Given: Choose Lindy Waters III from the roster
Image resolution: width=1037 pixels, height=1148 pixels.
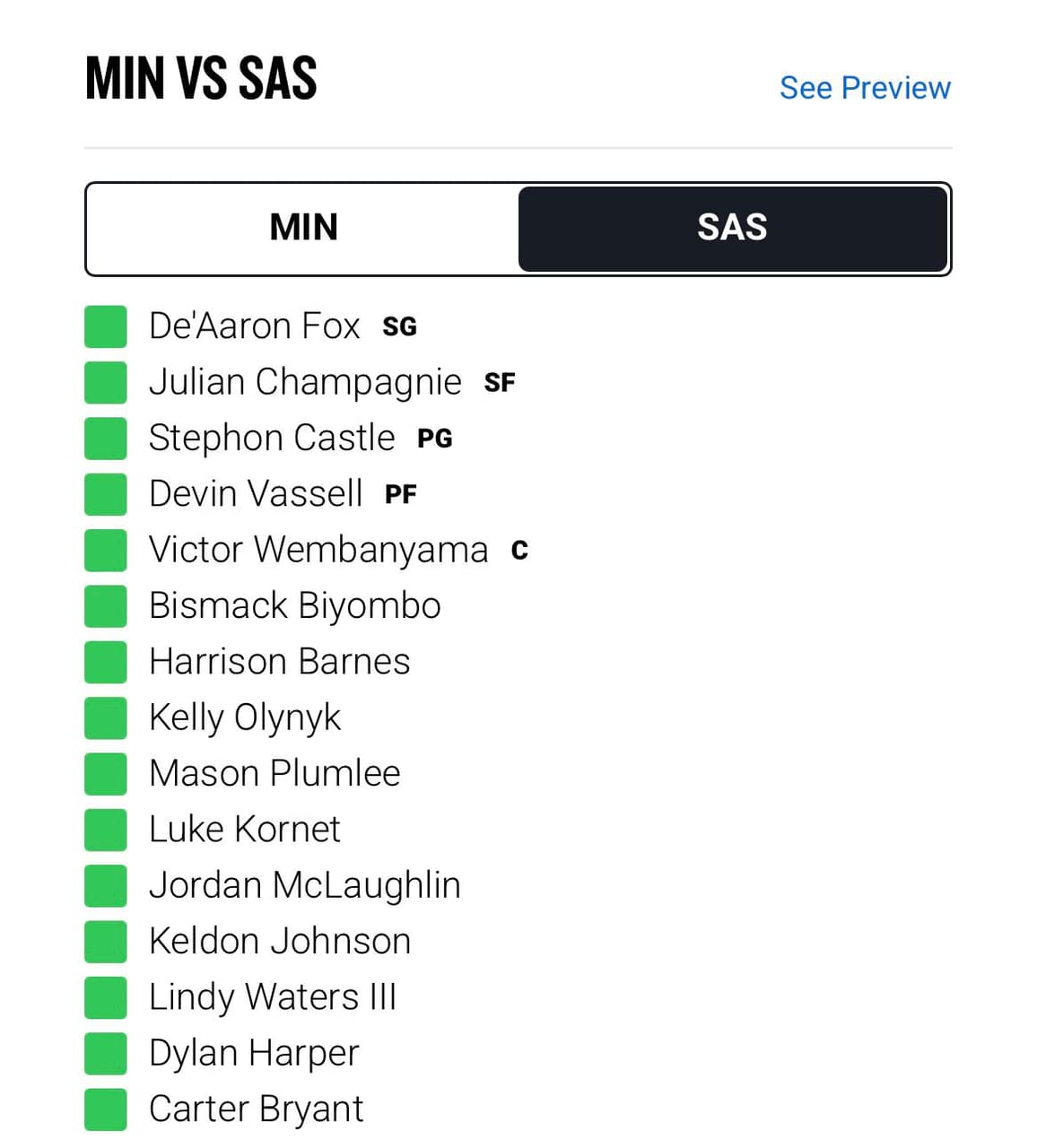Looking at the screenshot, I should 273,997.
